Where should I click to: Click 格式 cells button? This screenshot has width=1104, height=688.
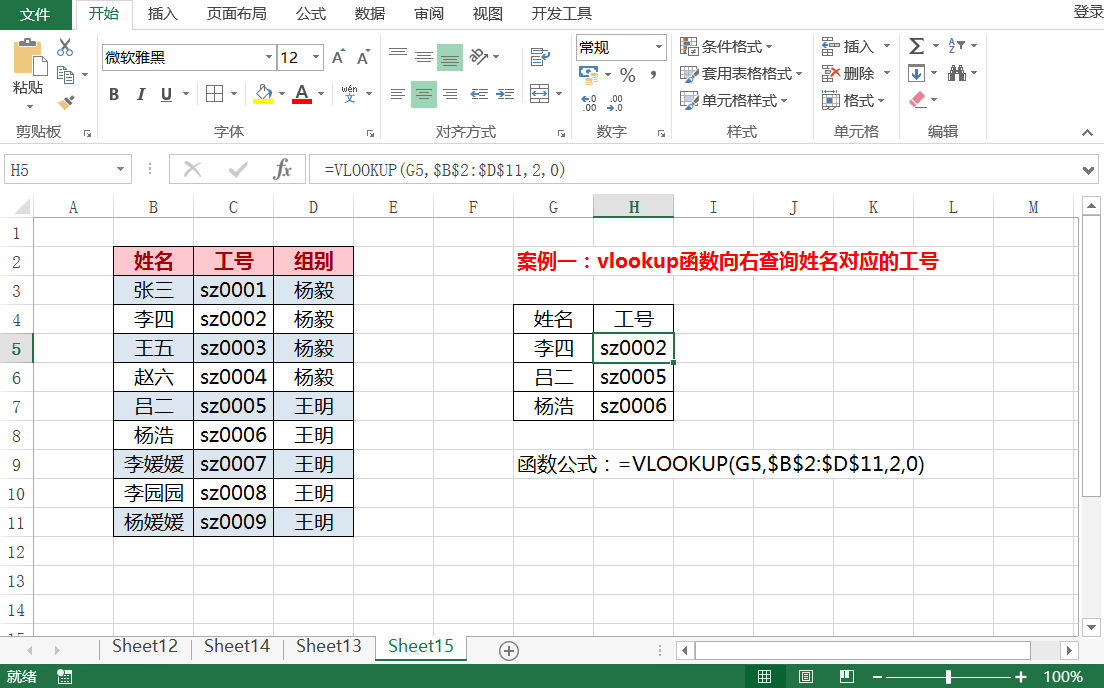[853, 101]
